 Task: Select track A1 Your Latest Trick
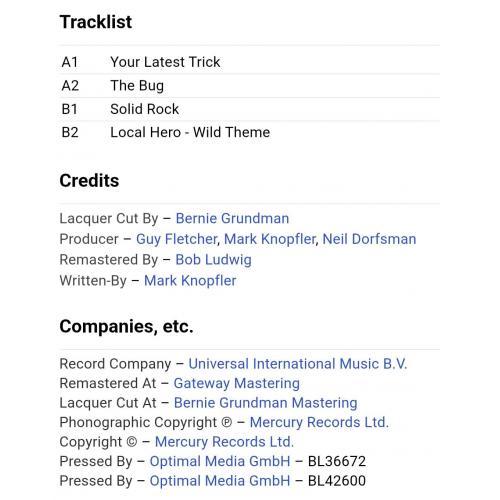250,62
